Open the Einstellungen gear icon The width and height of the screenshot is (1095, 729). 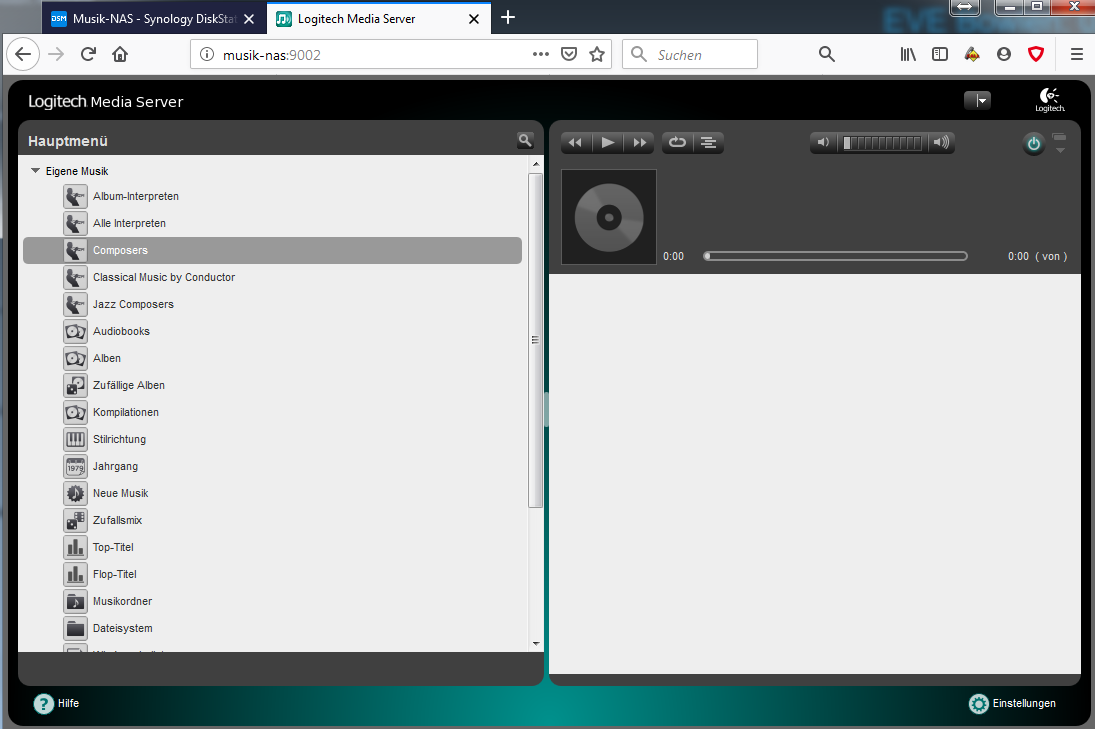pos(978,703)
